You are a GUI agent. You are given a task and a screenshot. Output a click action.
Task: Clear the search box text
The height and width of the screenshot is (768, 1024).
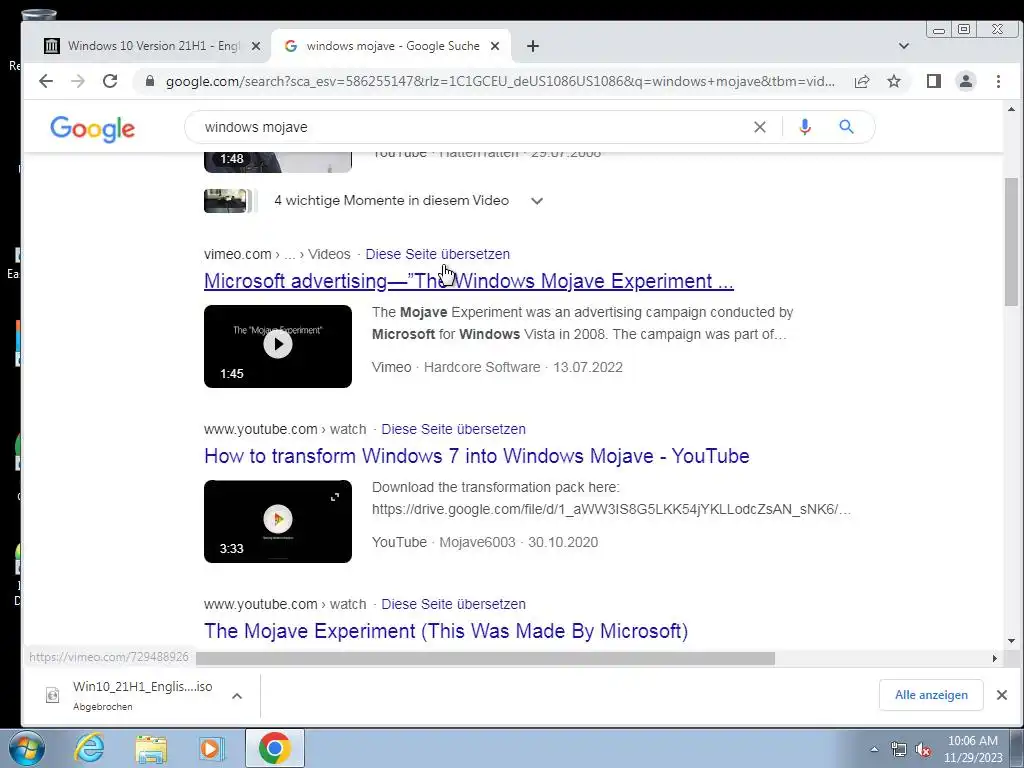(760, 127)
